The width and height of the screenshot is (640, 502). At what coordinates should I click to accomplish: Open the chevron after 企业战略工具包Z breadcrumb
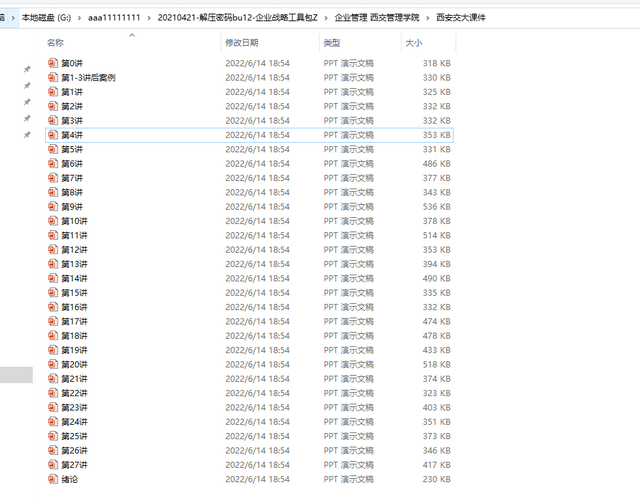(326, 18)
